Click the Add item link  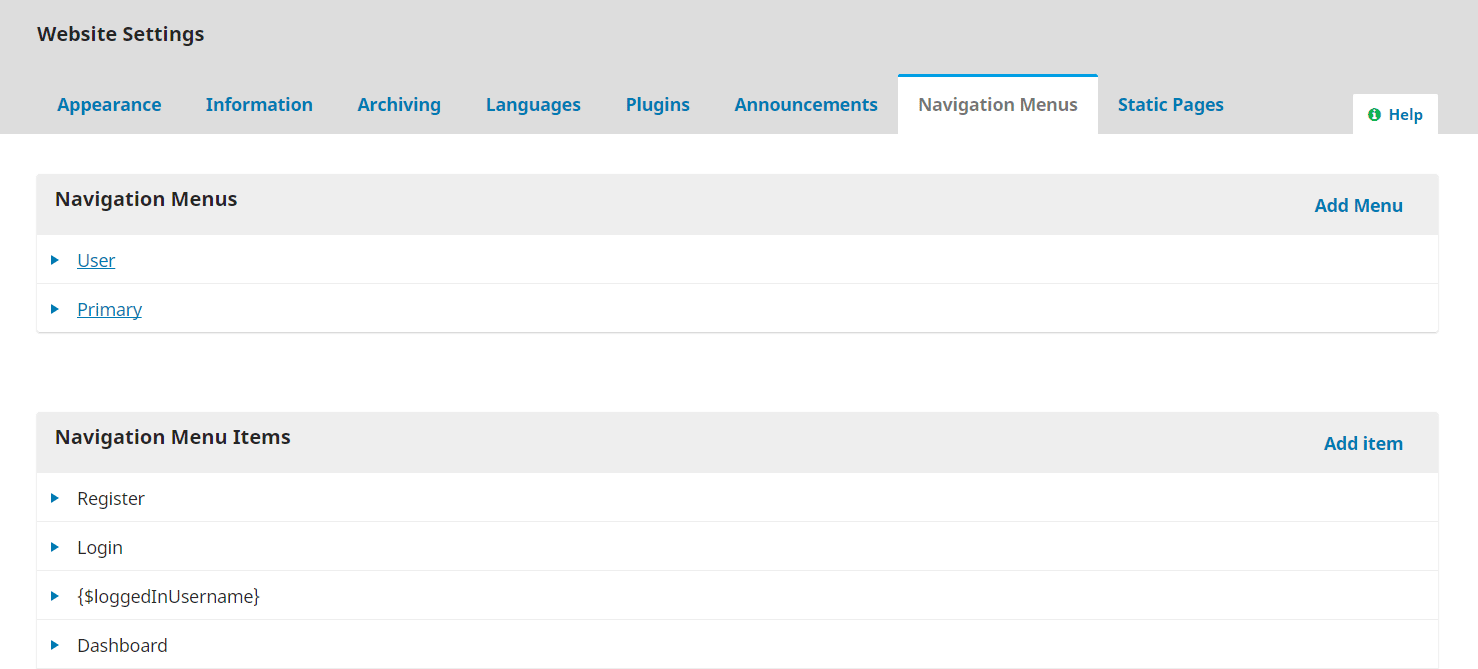[1363, 444]
